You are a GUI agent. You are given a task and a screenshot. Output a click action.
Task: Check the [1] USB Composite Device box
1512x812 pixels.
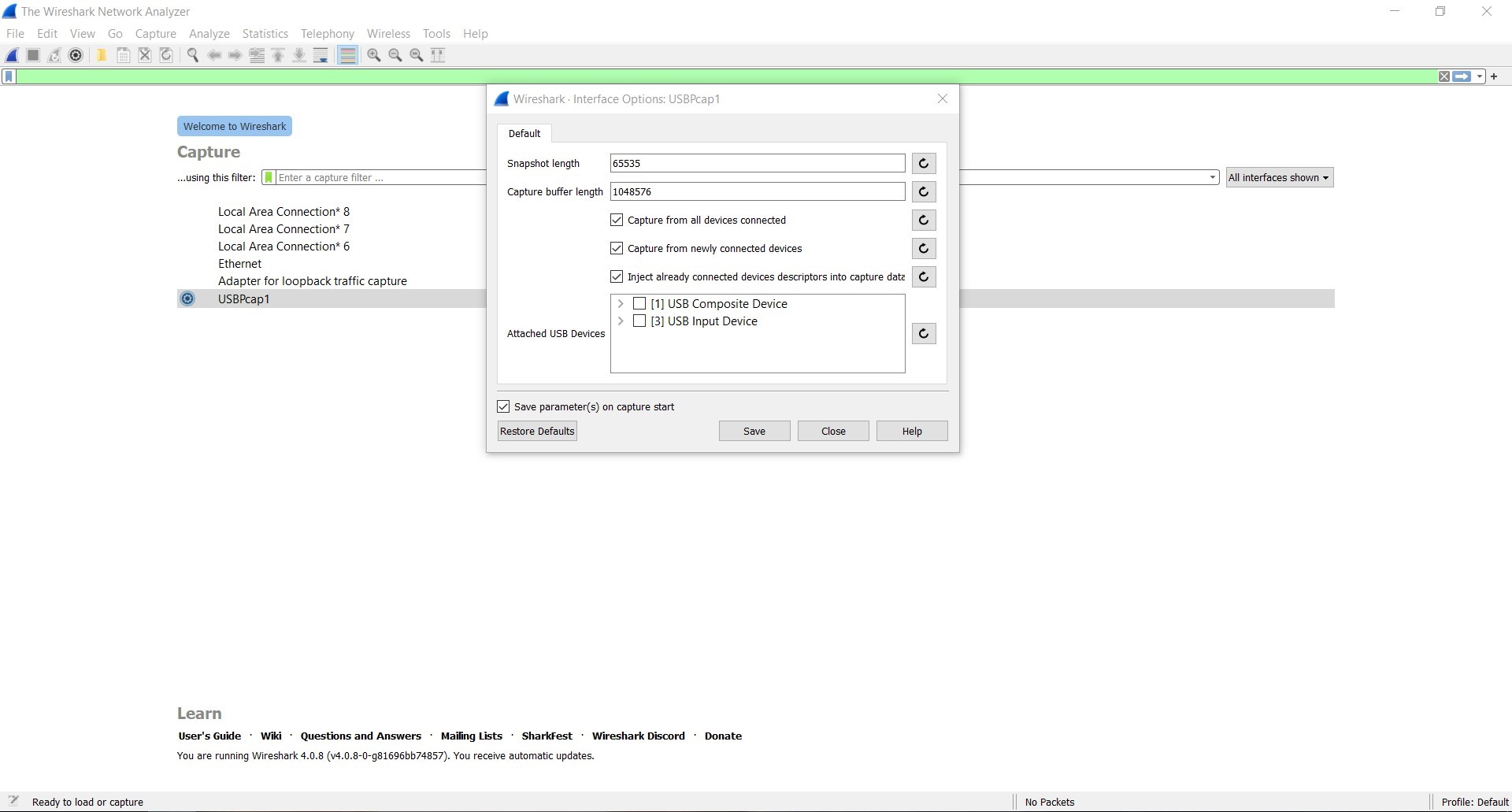pyautogui.click(x=639, y=303)
